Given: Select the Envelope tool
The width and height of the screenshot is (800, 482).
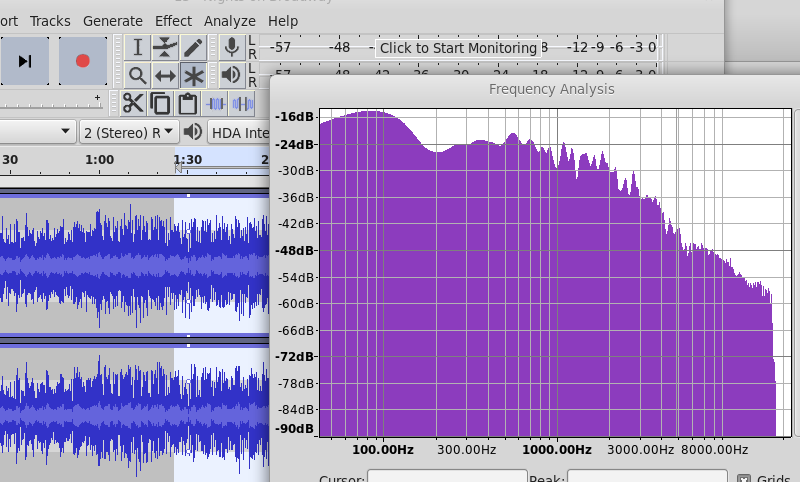Looking at the screenshot, I should [165, 47].
